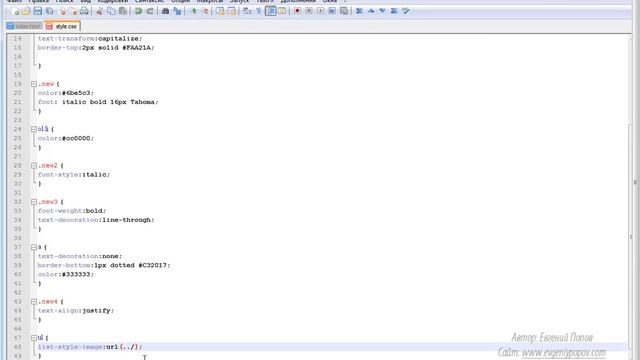Click the 'font-weight:bold;' declaration
Viewport: 640px width, 360px height.
click(72, 211)
